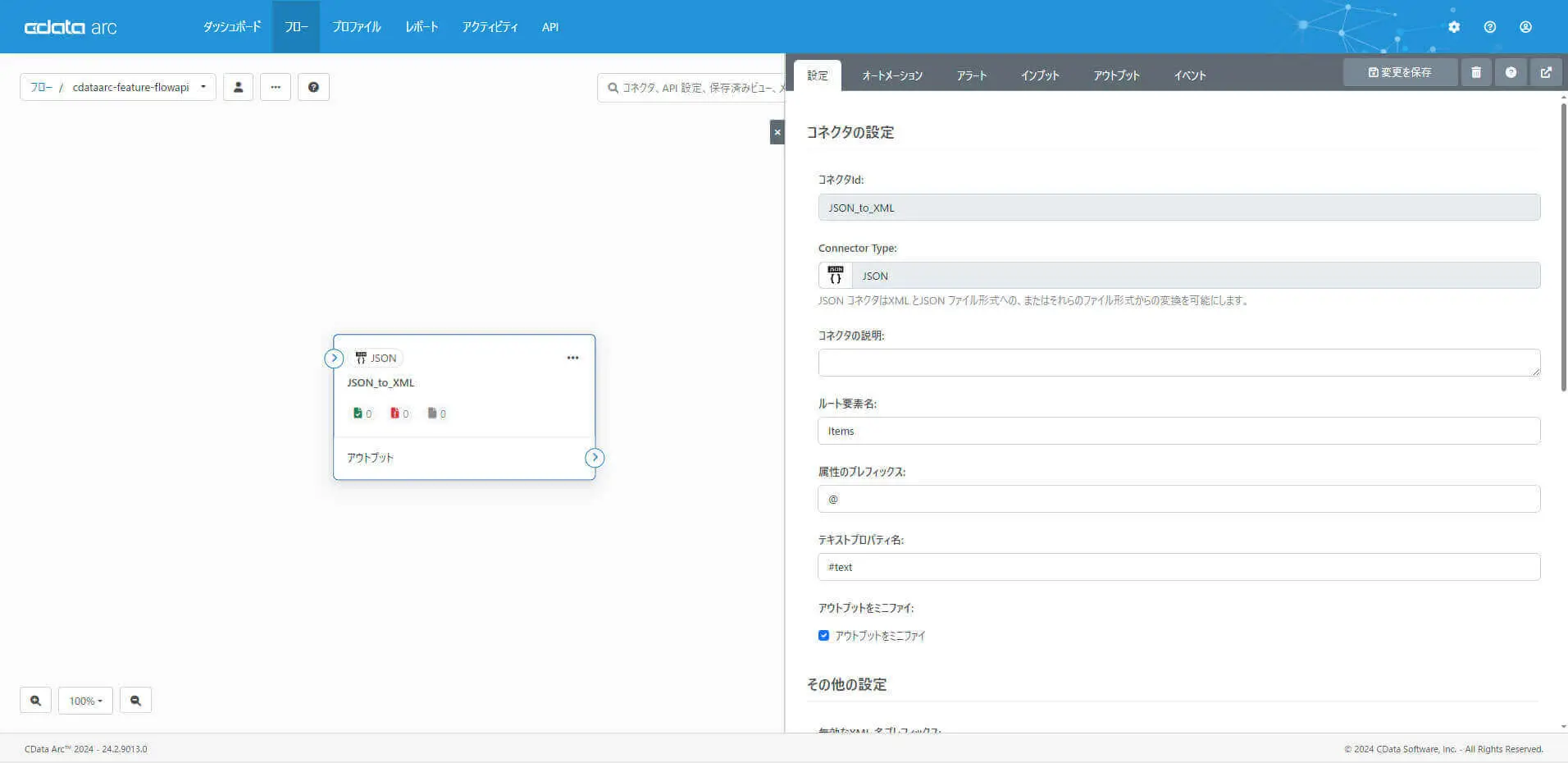Switch to the イベント tab
The width and height of the screenshot is (1568, 763).
click(x=1190, y=75)
